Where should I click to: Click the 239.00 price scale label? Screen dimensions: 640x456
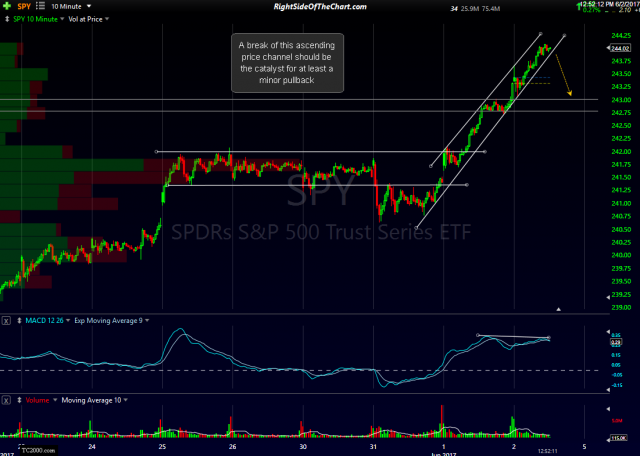619,307
